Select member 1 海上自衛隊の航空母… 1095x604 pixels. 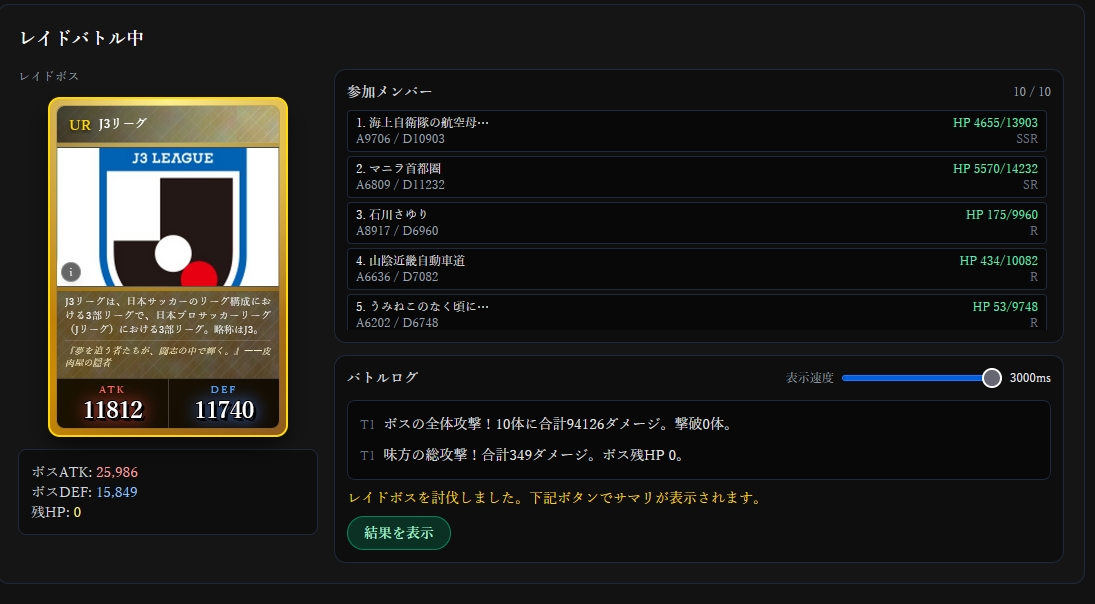click(x=697, y=131)
